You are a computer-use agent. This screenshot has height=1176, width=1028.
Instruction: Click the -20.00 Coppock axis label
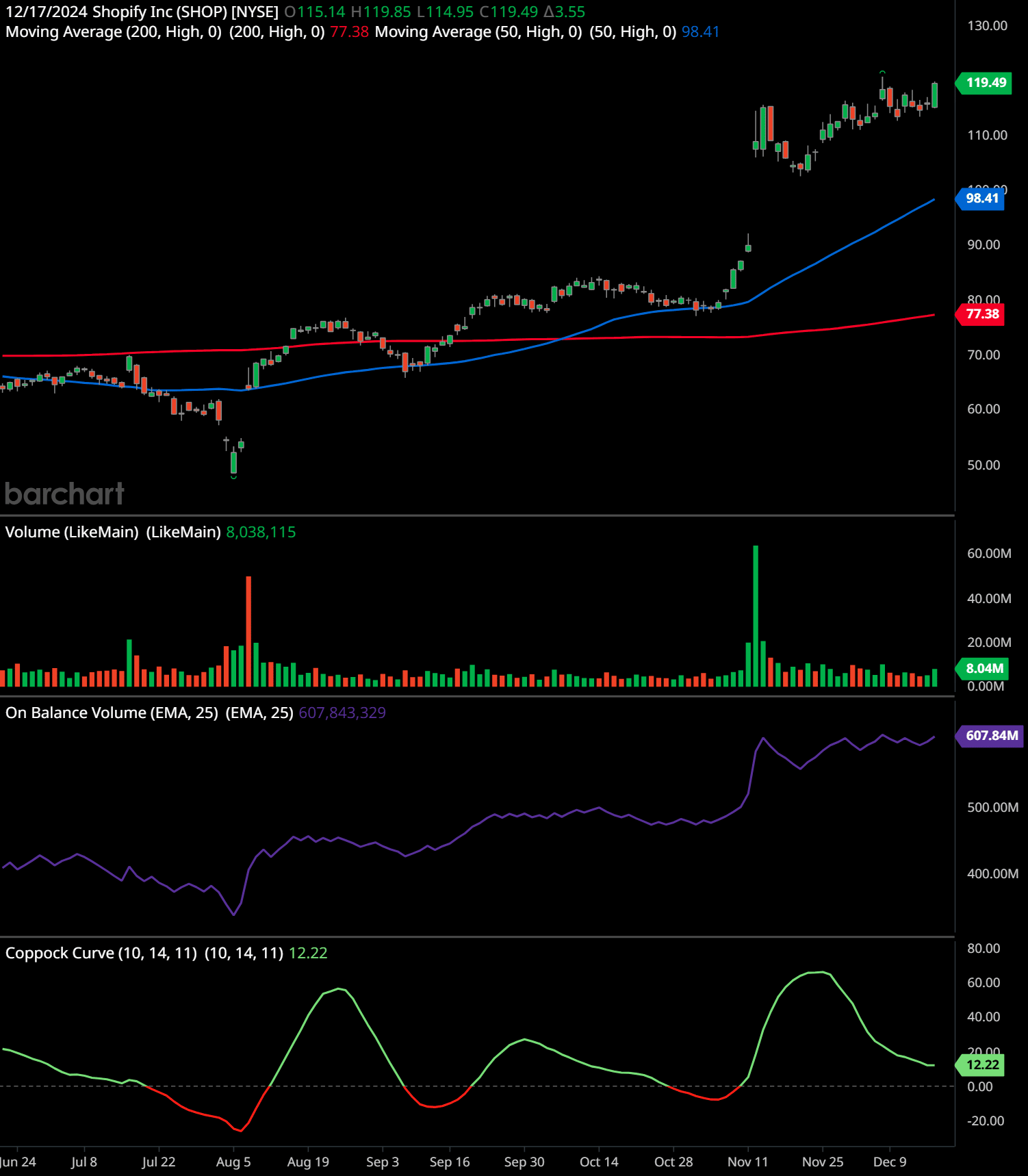tap(986, 1121)
